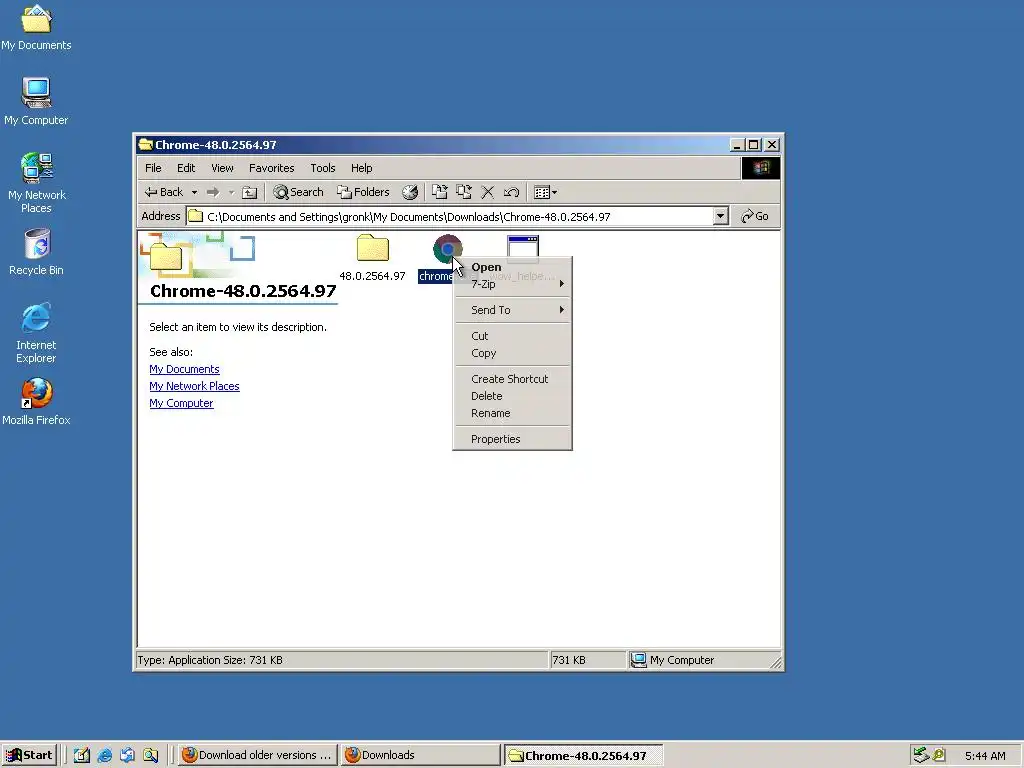Toggle the Folders pane button
The width and height of the screenshot is (1024, 768).
point(363,192)
